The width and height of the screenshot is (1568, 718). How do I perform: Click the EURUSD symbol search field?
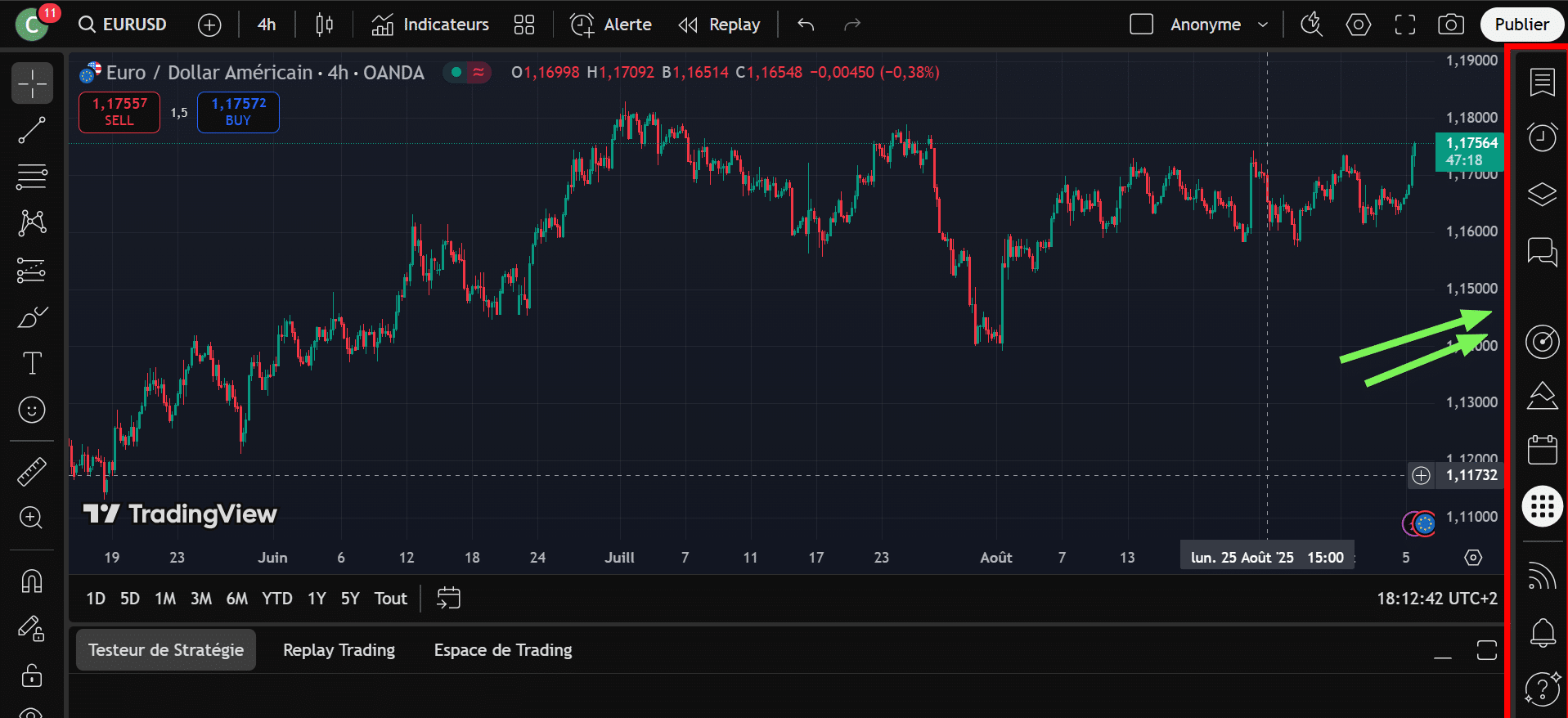pos(124,25)
